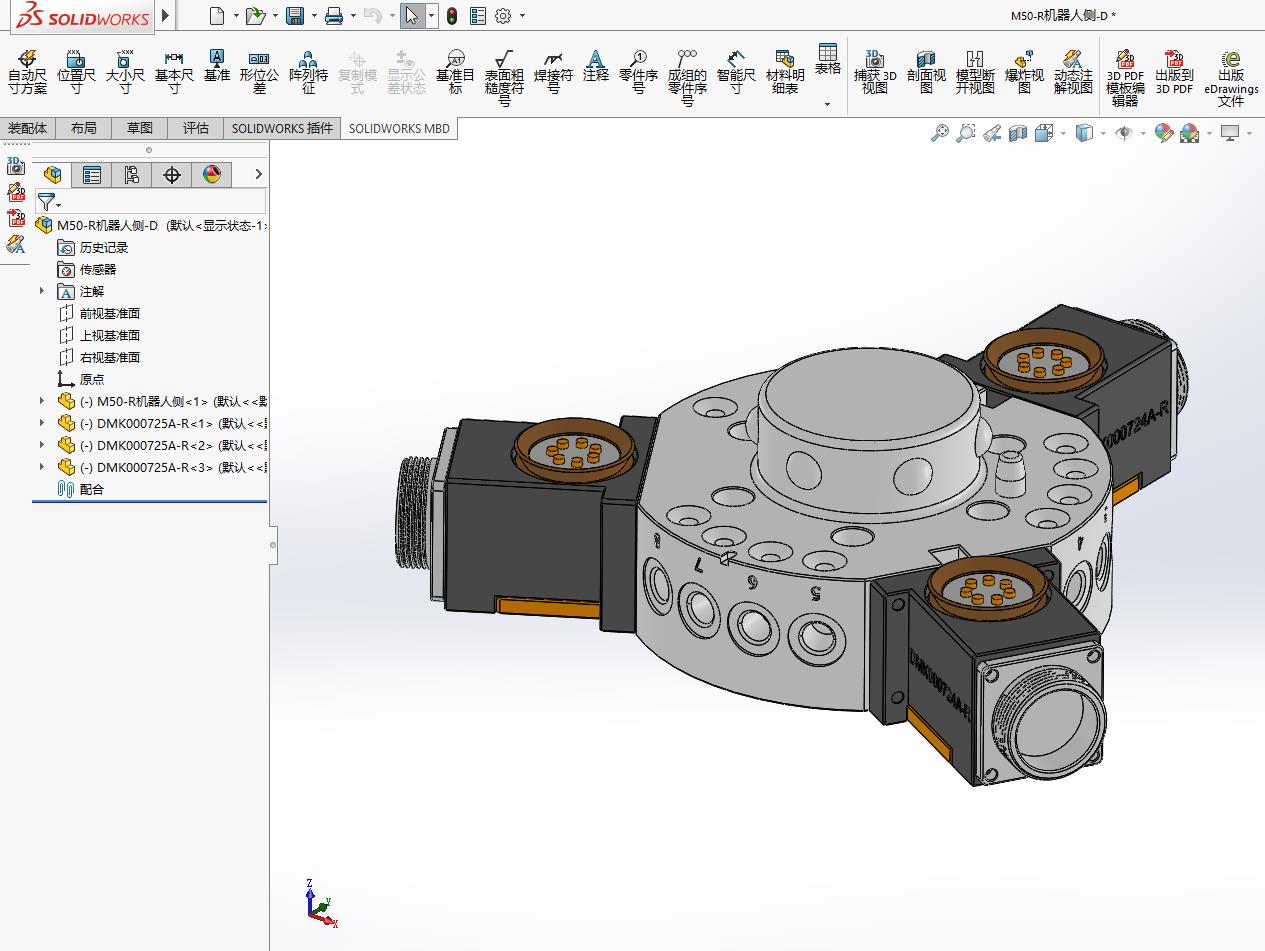Expand the SOLIDWORKS menu arrow

coord(166,15)
